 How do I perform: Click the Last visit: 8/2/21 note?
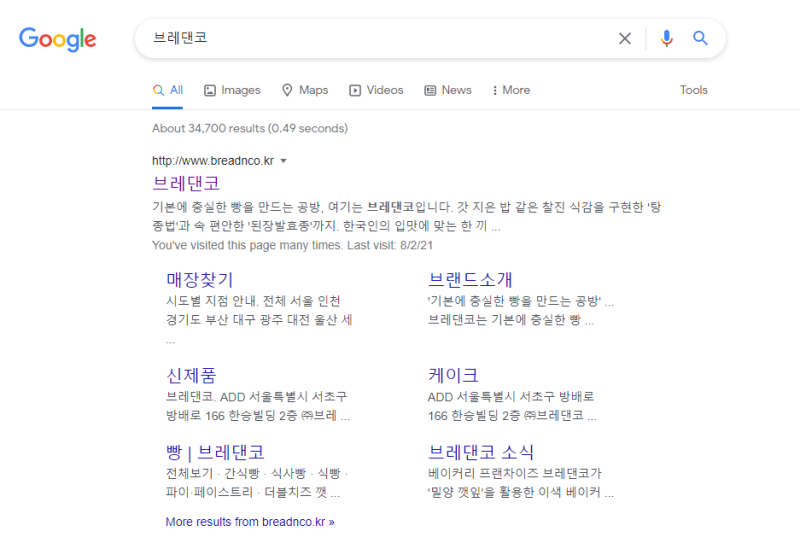(390, 245)
